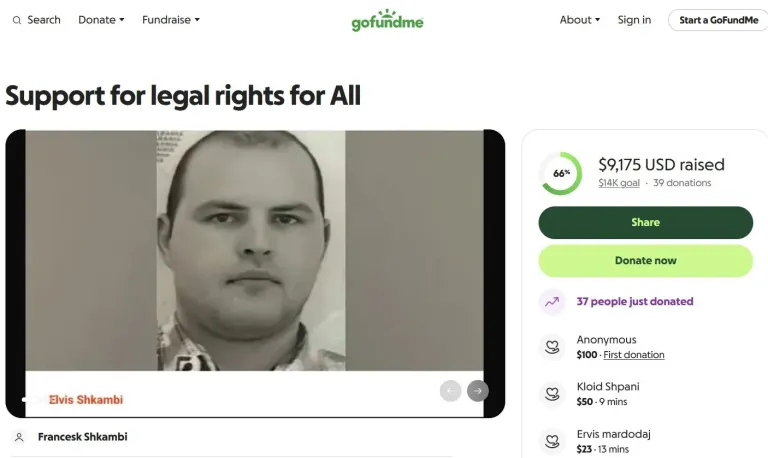Click the heart-hand icon beside Ervis mardodaj

tap(552, 441)
